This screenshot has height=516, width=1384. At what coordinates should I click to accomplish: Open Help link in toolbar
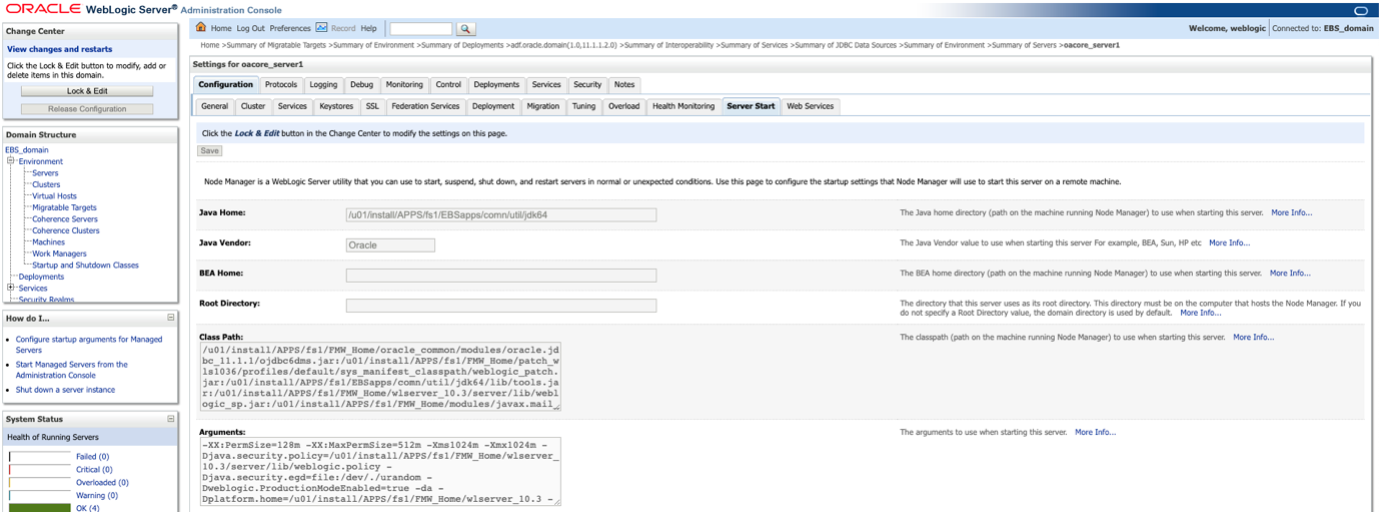pyautogui.click(x=368, y=29)
